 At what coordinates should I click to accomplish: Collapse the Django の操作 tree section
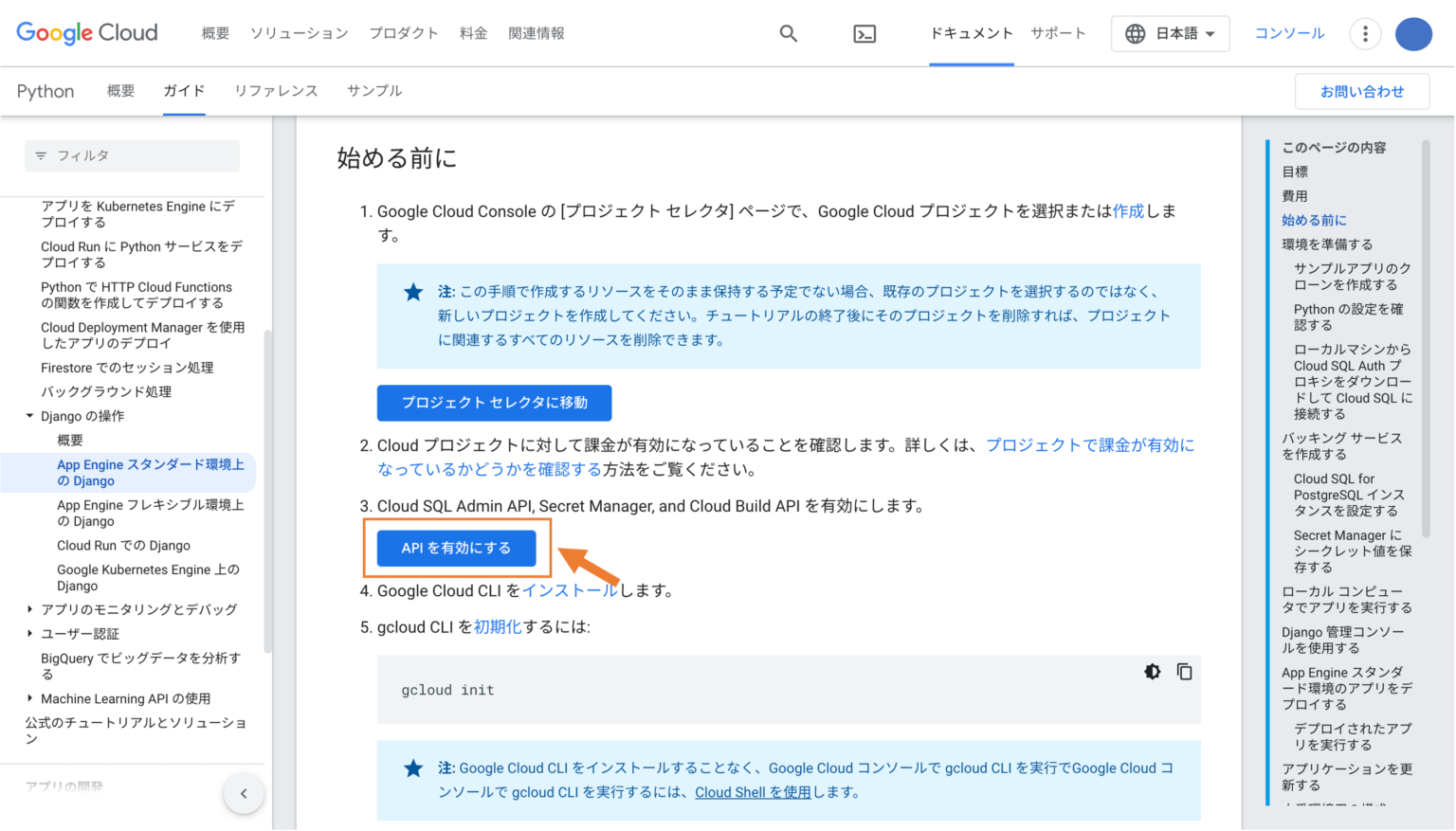click(x=29, y=415)
